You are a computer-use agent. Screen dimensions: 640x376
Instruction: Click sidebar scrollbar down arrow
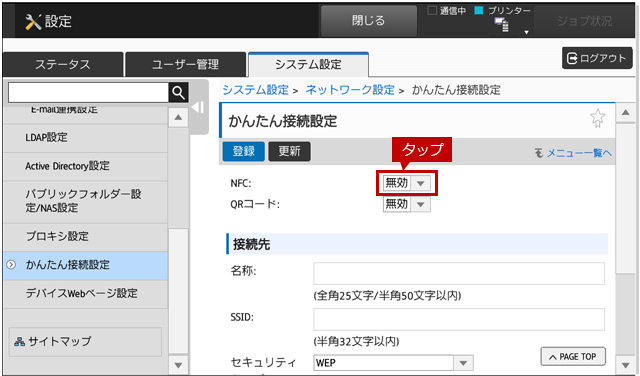[x=178, y=365]
